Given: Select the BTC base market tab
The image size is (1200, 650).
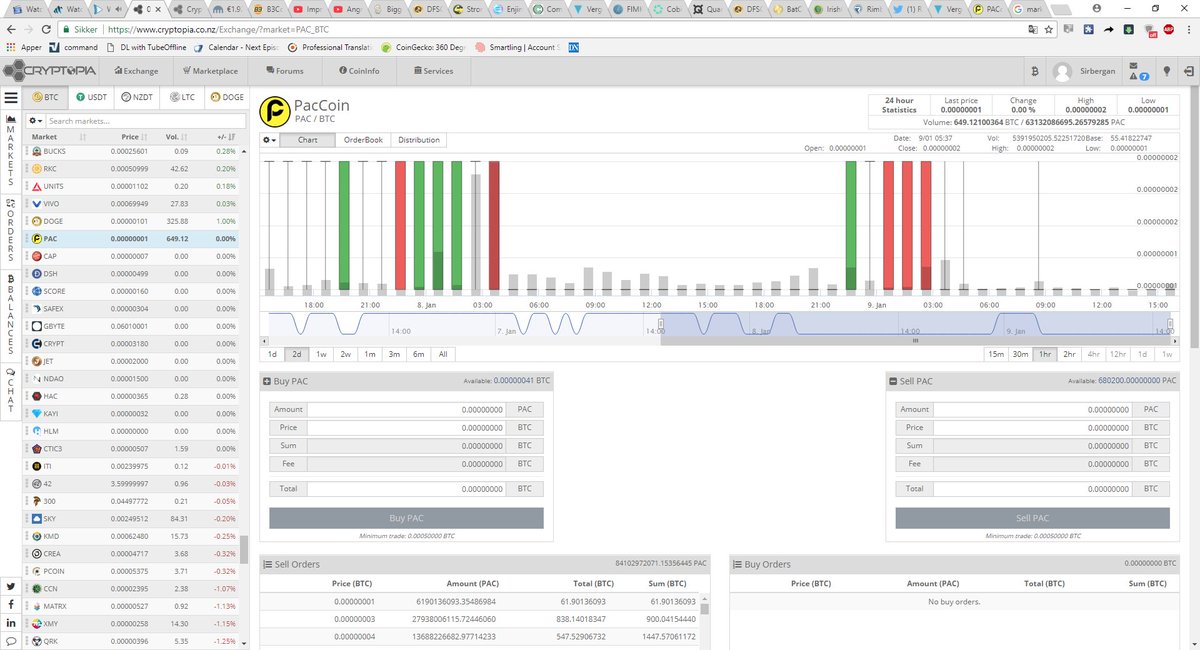Looking at the screenshot, I should tap(46, 97).
